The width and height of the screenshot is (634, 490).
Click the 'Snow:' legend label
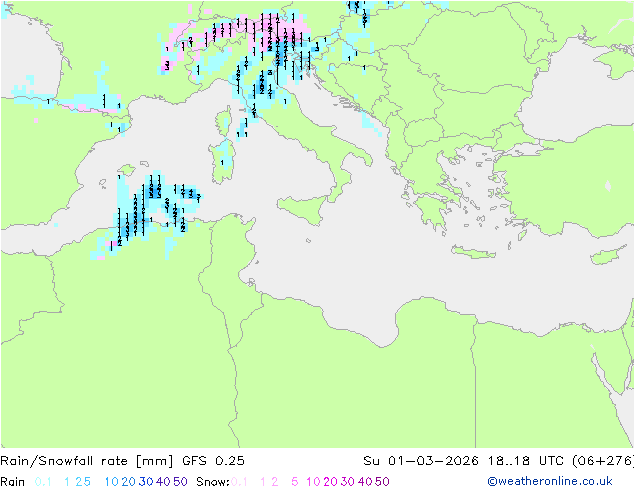pyautogui.click(x=213, y=482)
